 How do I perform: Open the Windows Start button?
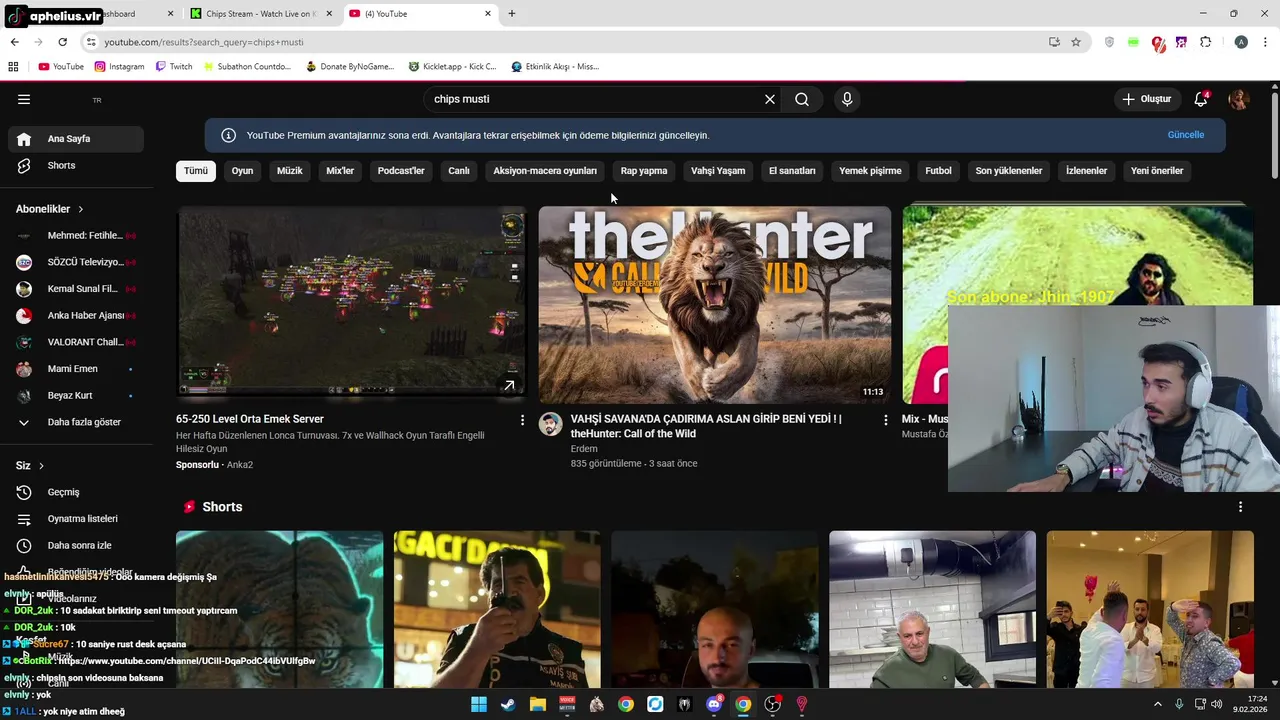pyautogui.click(x=479, y=704)
